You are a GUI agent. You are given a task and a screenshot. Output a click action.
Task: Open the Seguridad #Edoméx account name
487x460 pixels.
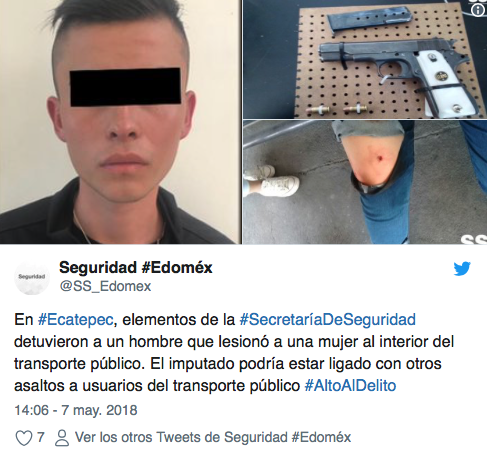(x=136, y=267)
